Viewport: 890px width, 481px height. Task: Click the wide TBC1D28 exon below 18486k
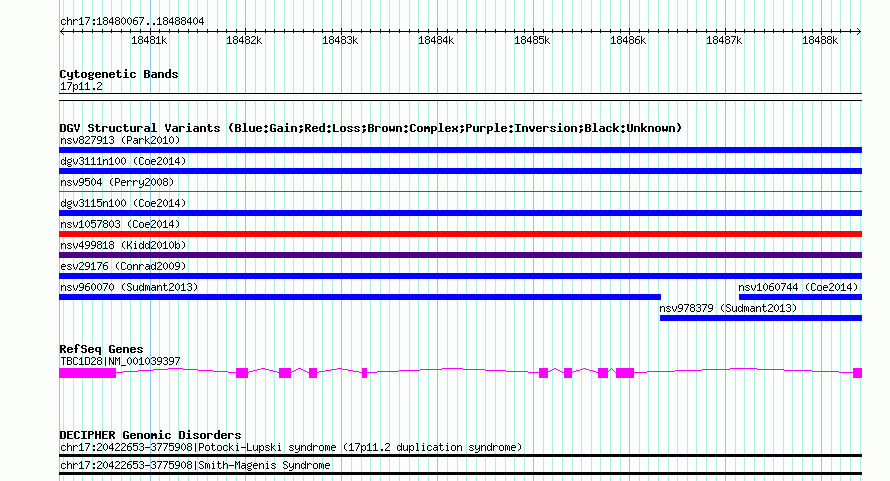[x=625, y=373]
